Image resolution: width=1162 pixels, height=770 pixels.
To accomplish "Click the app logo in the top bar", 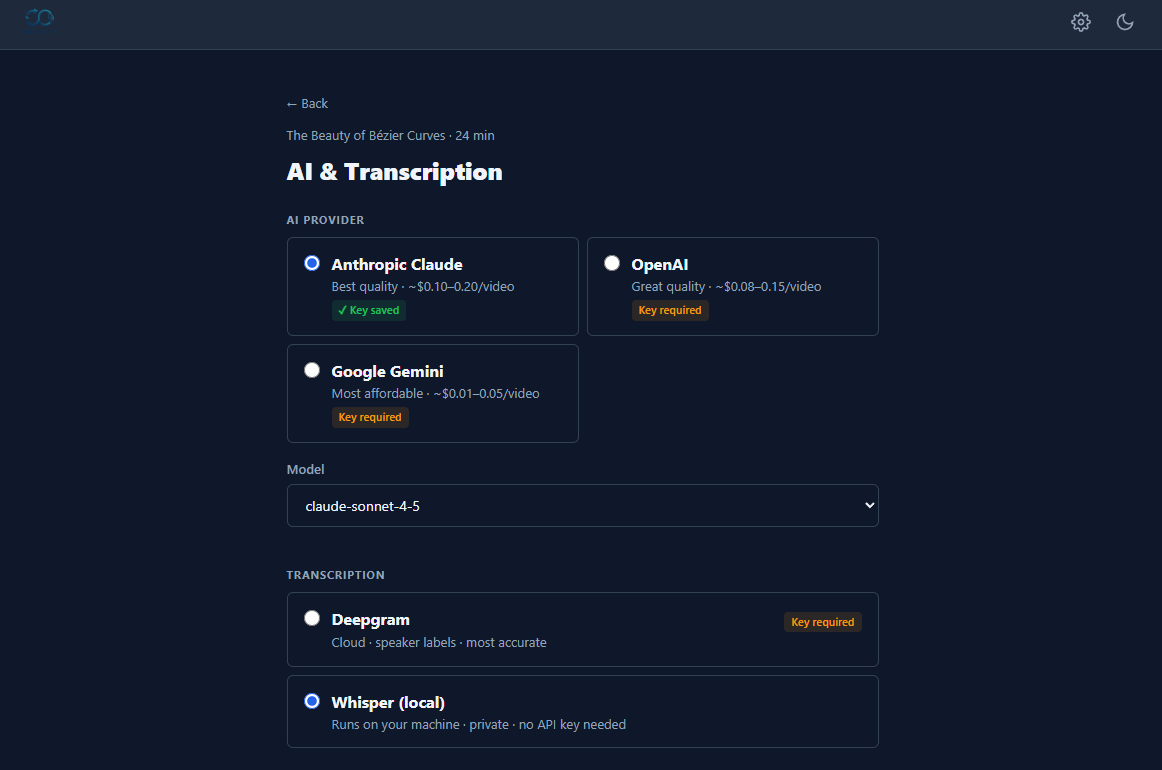I will [38, 19].
